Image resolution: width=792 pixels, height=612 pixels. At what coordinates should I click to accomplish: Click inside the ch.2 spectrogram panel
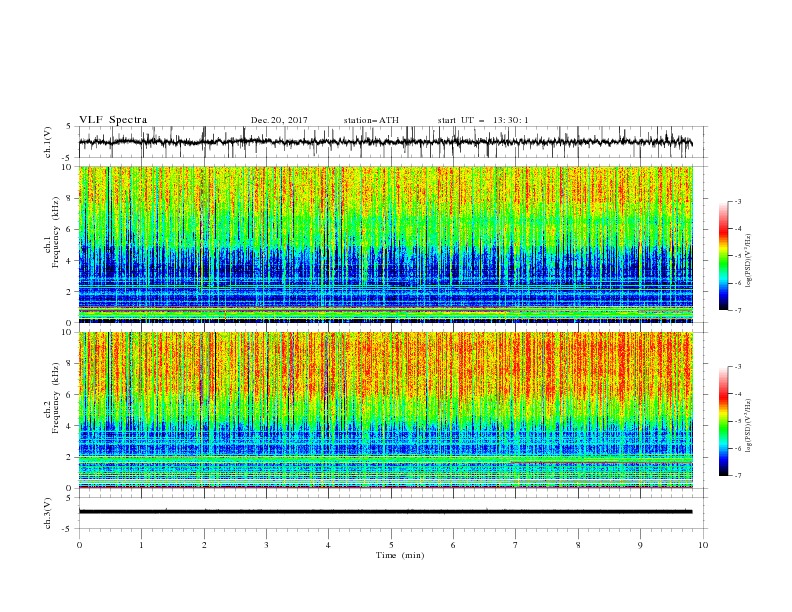pos(385,410)
